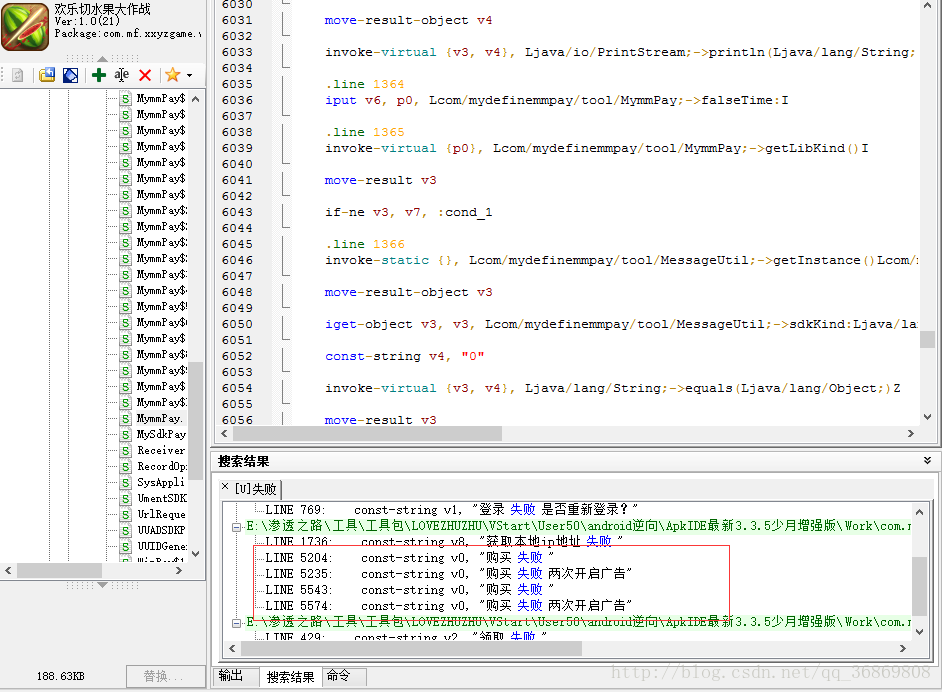Open search result LINE 1736 获取本地ip地址失败
942x692 pixels.
click(444, 541)
